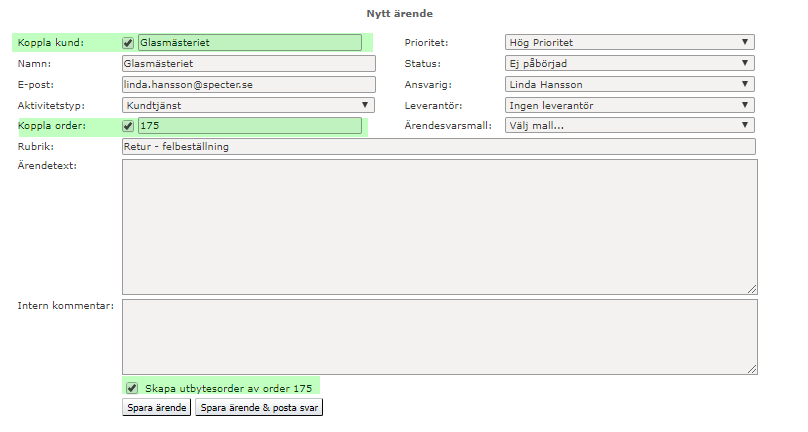Open the Prioritet dropdown
Screen dimensions: 808x432
tap(629, 43)
